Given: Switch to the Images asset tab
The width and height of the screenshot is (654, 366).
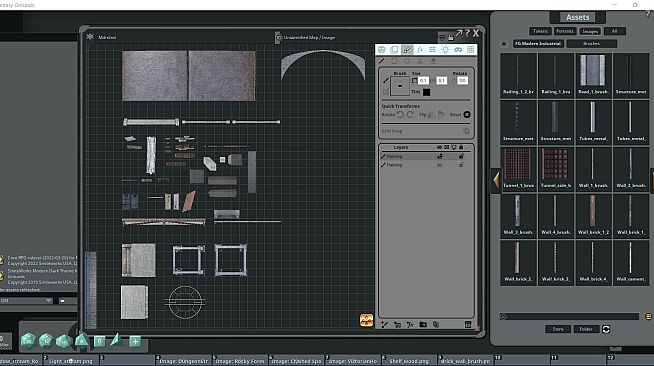Looking at the screenshot, I should tap(590, 31).
